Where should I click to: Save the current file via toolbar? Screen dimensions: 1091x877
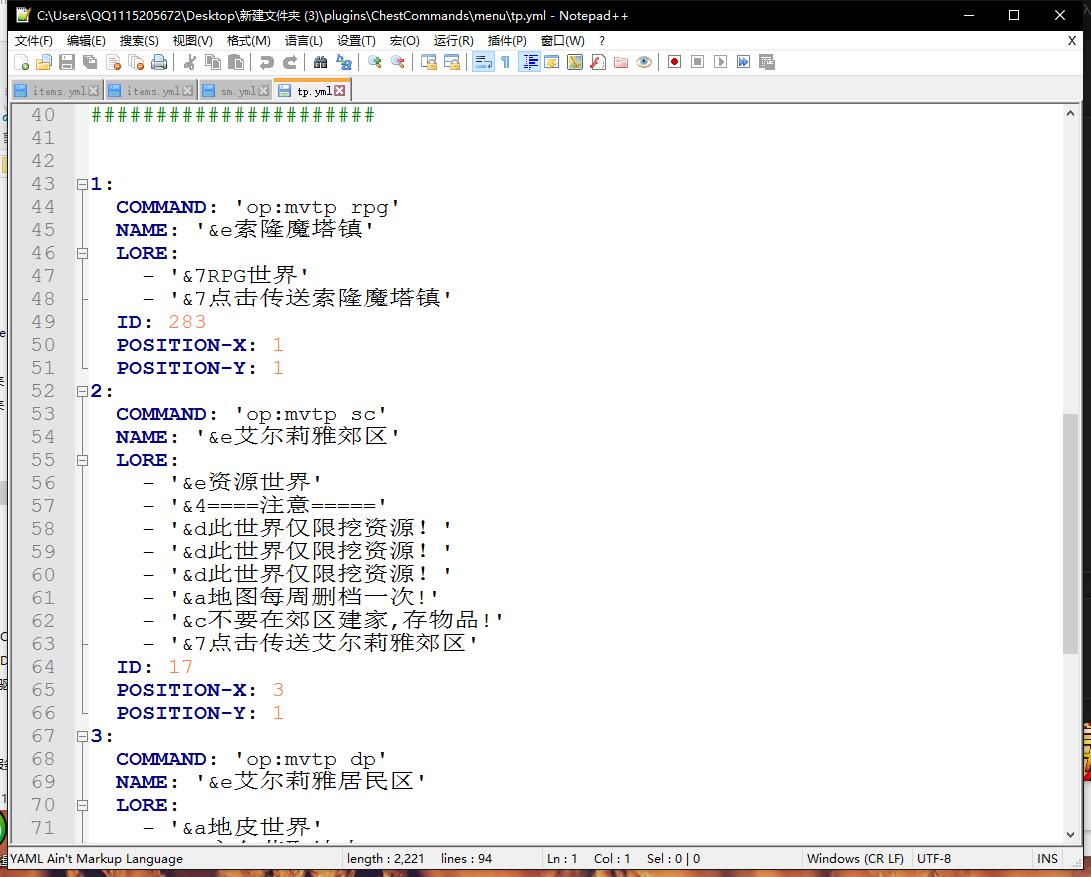(x=67, y=63)
